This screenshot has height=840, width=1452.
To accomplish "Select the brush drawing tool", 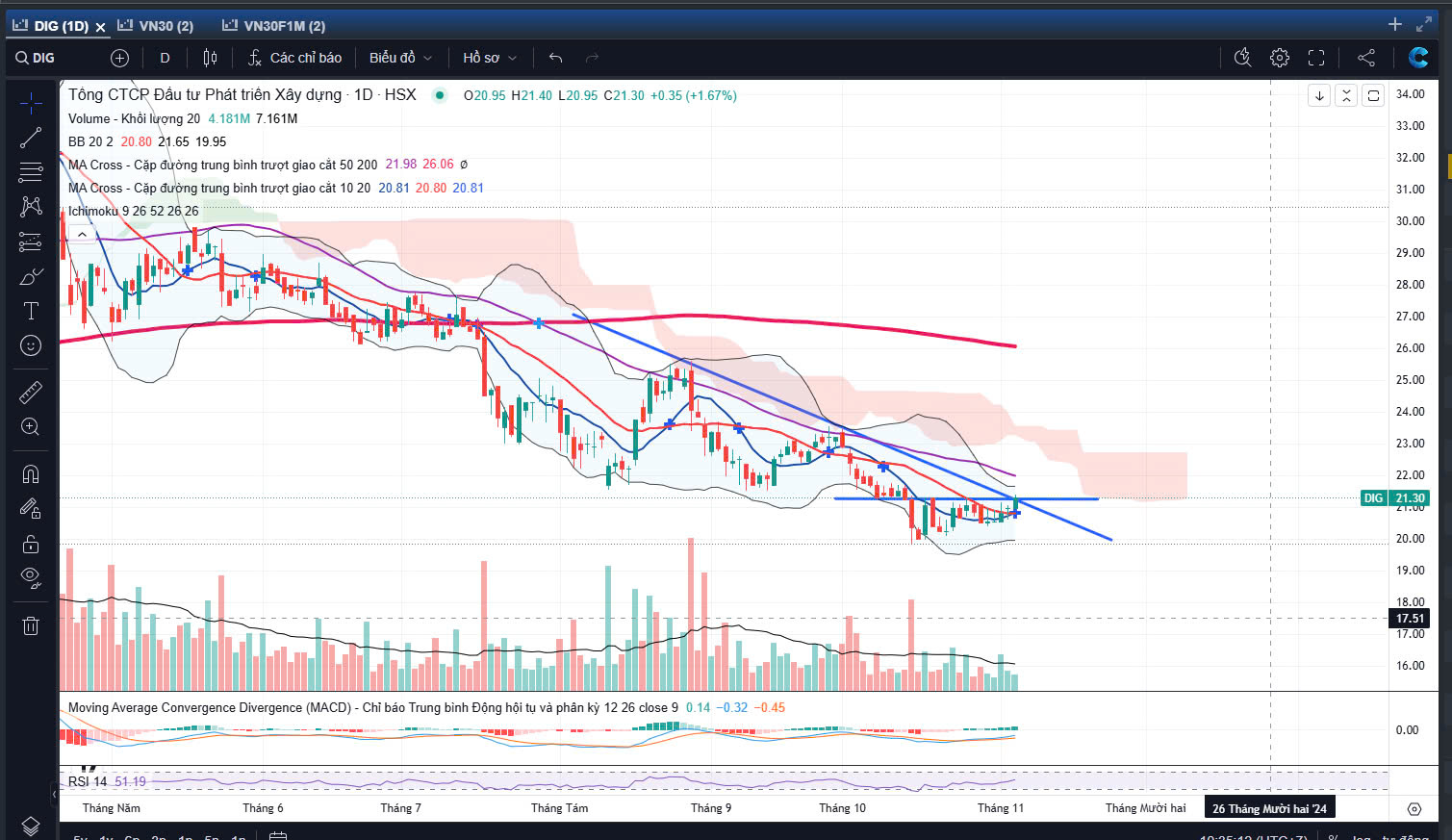I will click(31, 276).
